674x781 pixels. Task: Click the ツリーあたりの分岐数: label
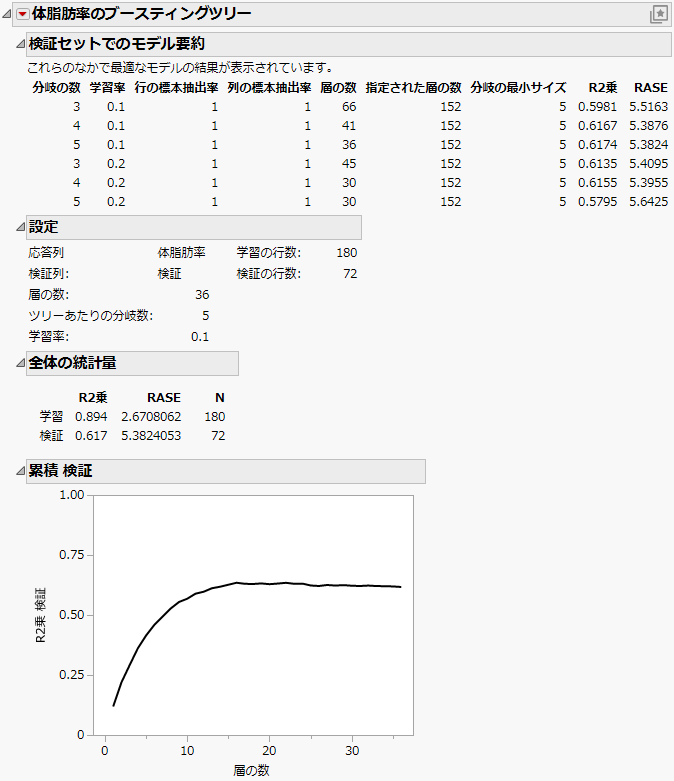pos(90,315)
